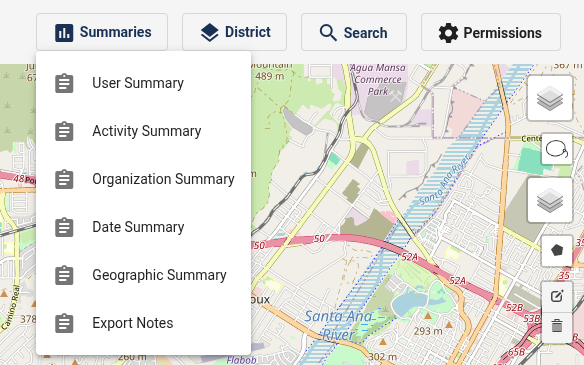Image resolution: width=584 pixels, height=365 pixels.
Task: Click the magnifier icon on Search
Action: [328, 33]
